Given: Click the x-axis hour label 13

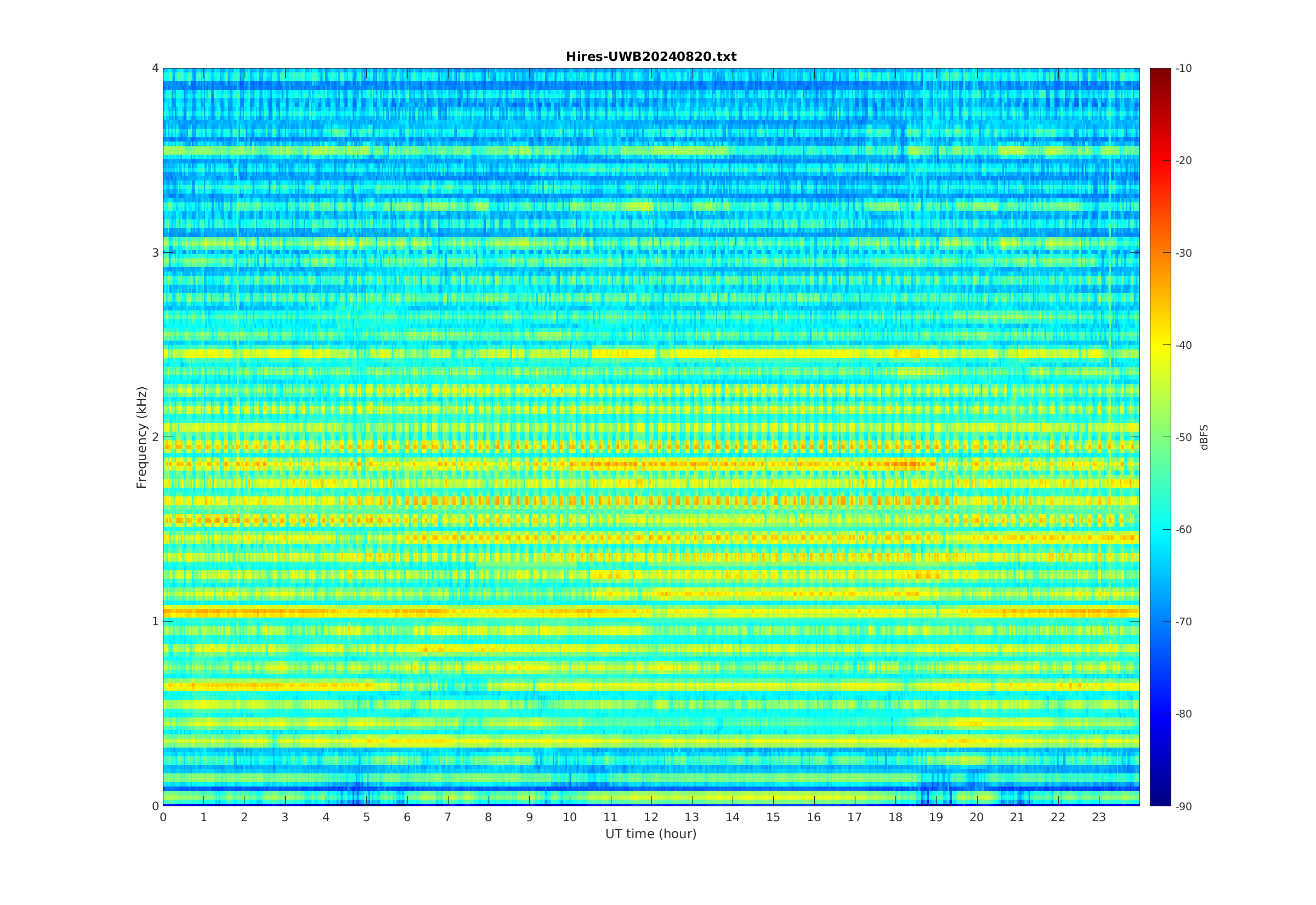Looking at the screenshot, I should 692,817.
